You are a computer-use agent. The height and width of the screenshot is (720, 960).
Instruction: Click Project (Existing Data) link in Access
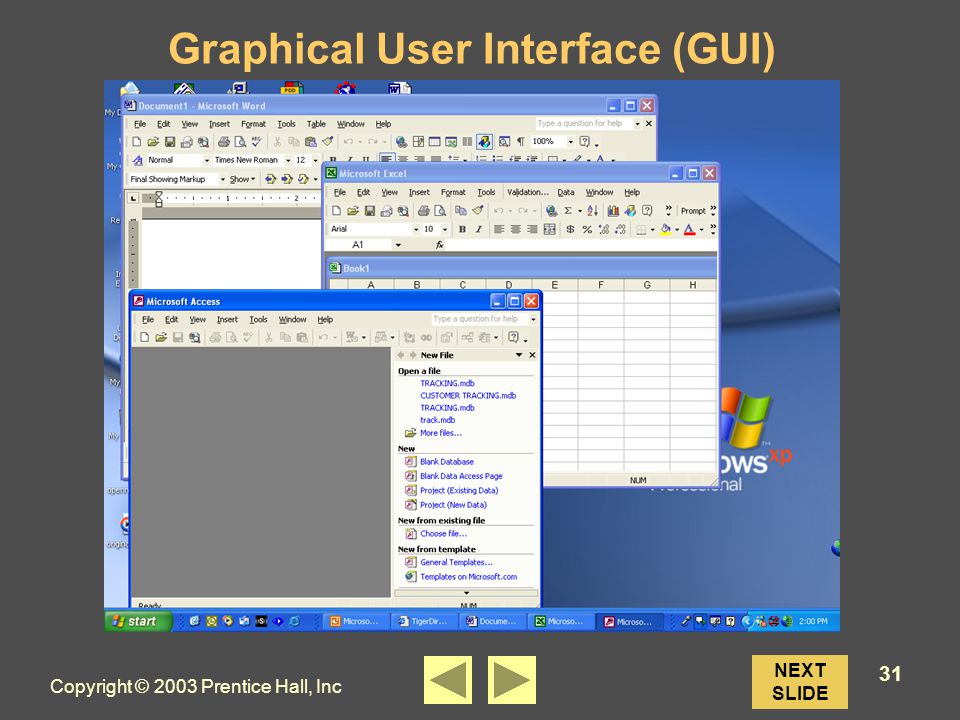[x=459, y=490]
